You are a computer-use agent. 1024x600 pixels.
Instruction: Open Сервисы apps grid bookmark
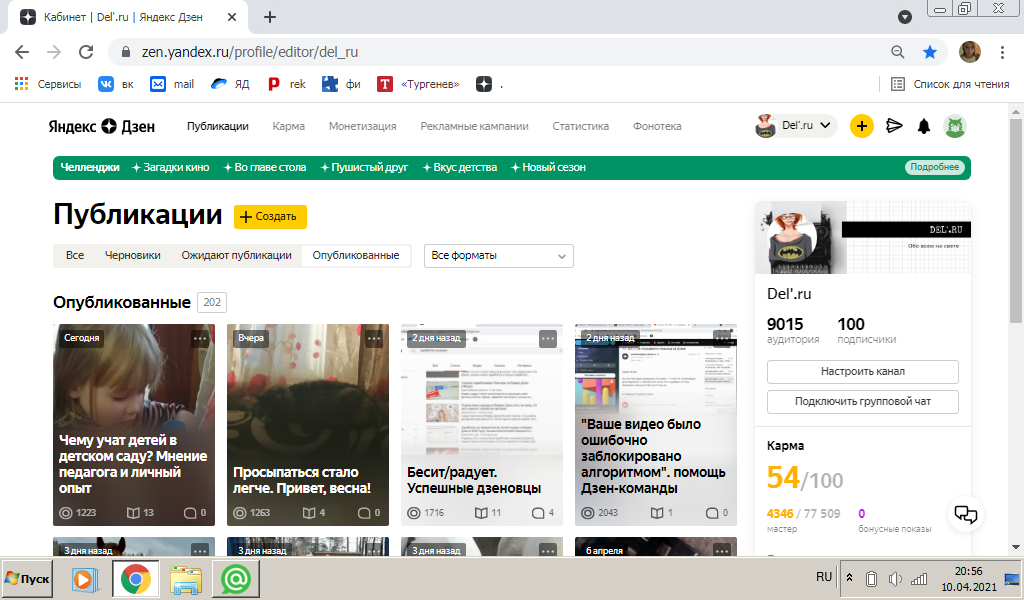point(48,84)
